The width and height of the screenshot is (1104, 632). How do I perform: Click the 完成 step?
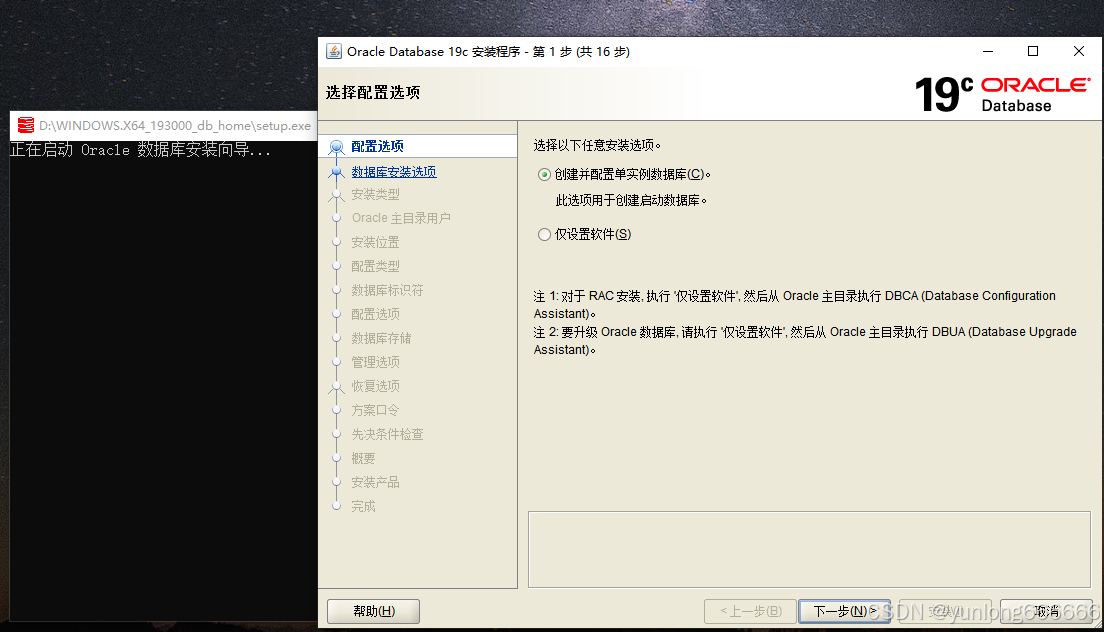click(363, 506)
